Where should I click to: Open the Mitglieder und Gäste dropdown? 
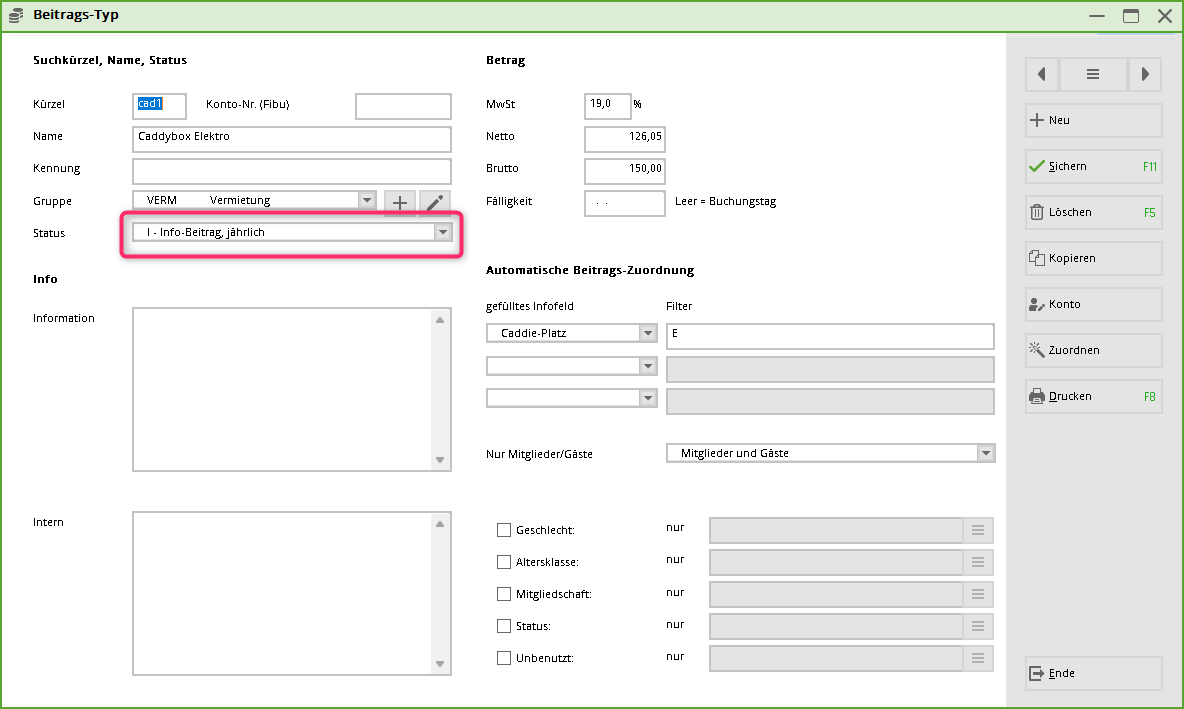click(x=986, y=453)
